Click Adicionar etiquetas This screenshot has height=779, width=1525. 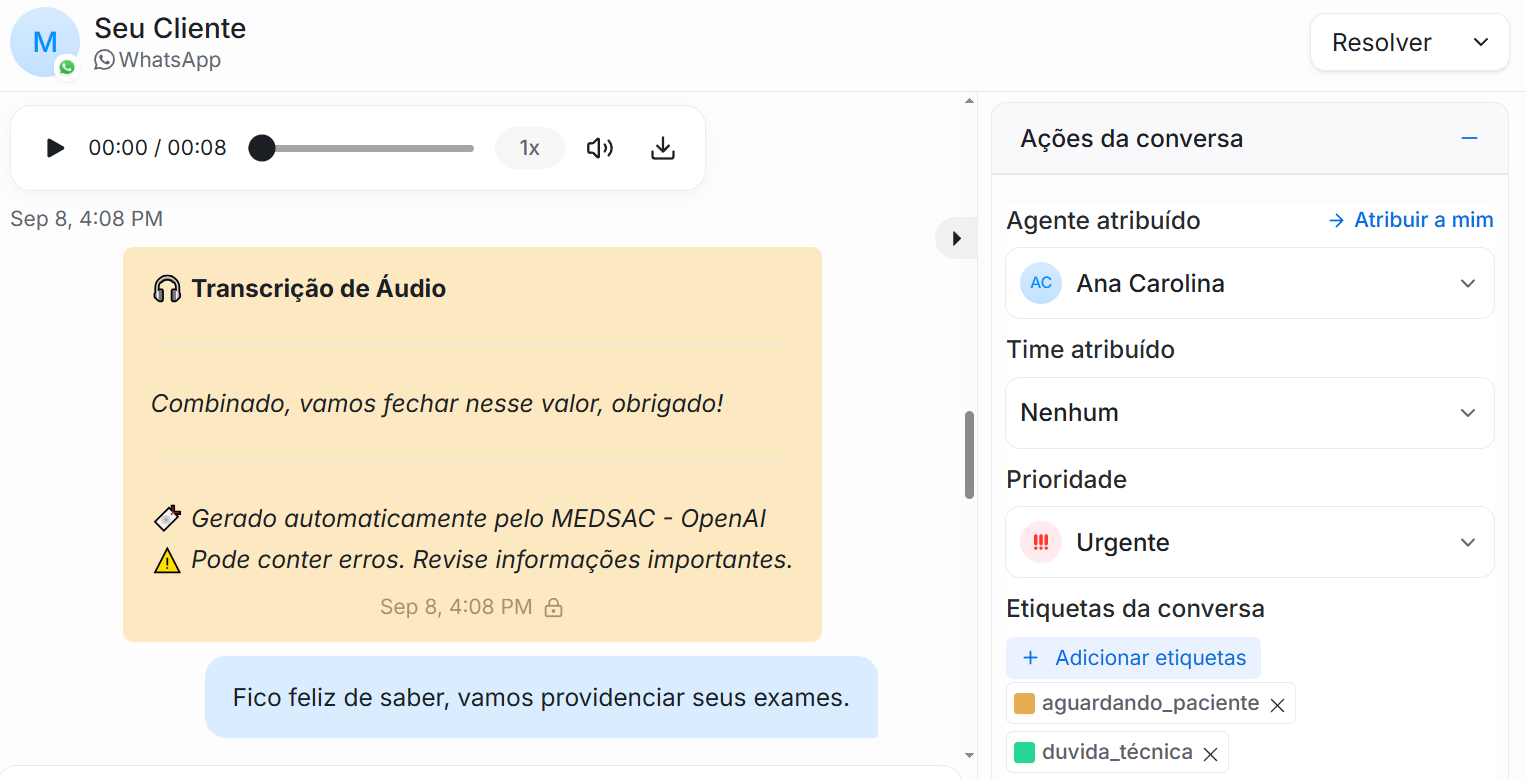point(1133,658)
